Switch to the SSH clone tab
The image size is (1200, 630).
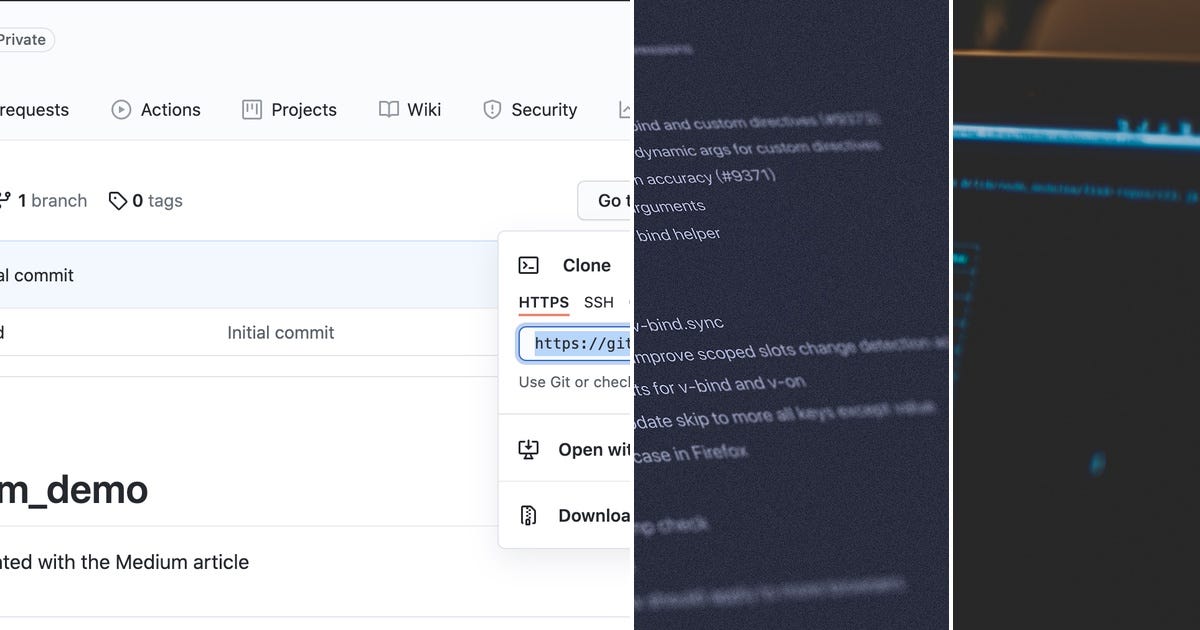click(x=598, y=302)
